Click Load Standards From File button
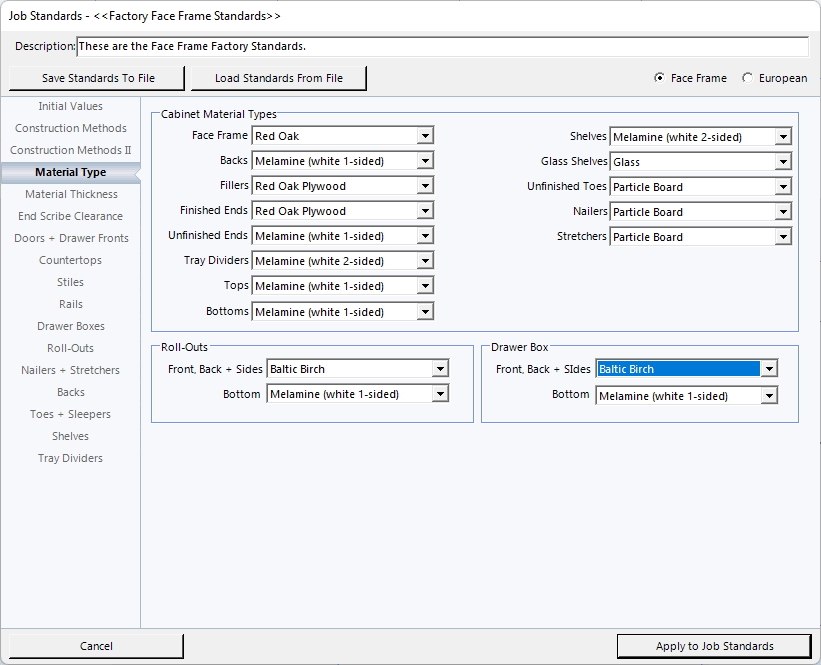The width and height of the screenshot is (821, 665). pyautogui.click(x=278, y=78)
